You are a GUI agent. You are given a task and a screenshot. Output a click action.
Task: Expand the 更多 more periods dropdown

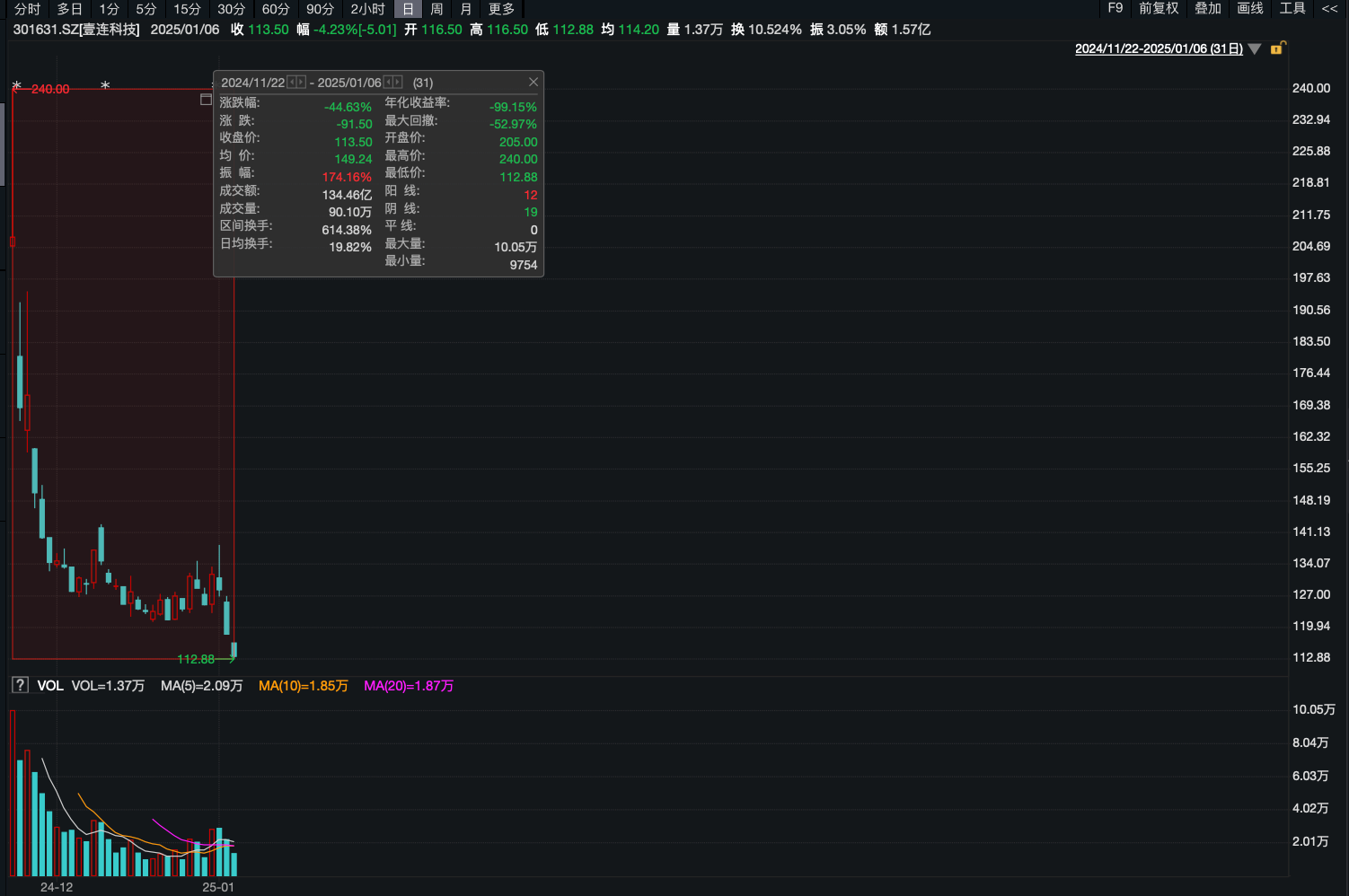pos(501,9)
